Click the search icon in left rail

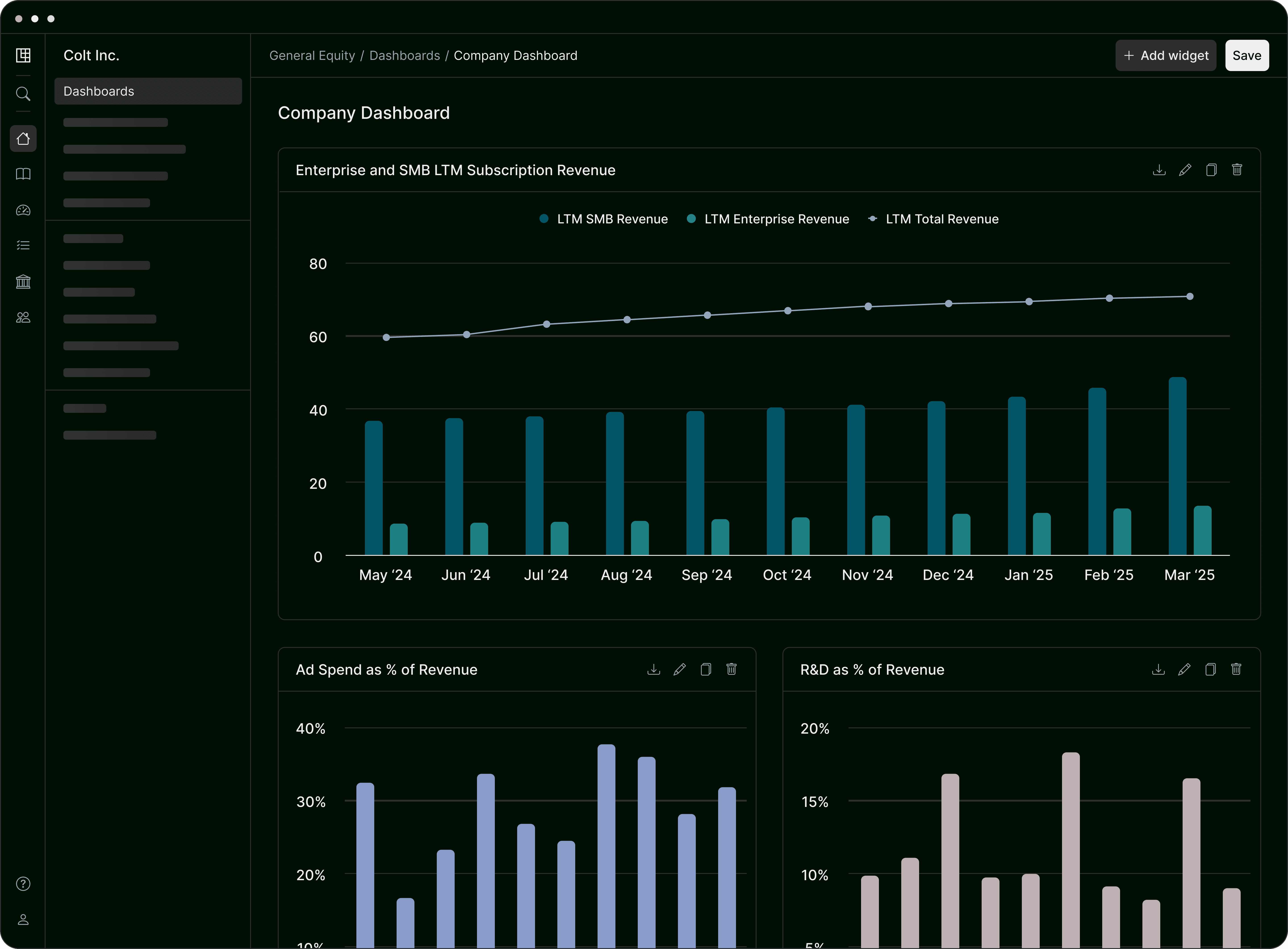point(23,94)
